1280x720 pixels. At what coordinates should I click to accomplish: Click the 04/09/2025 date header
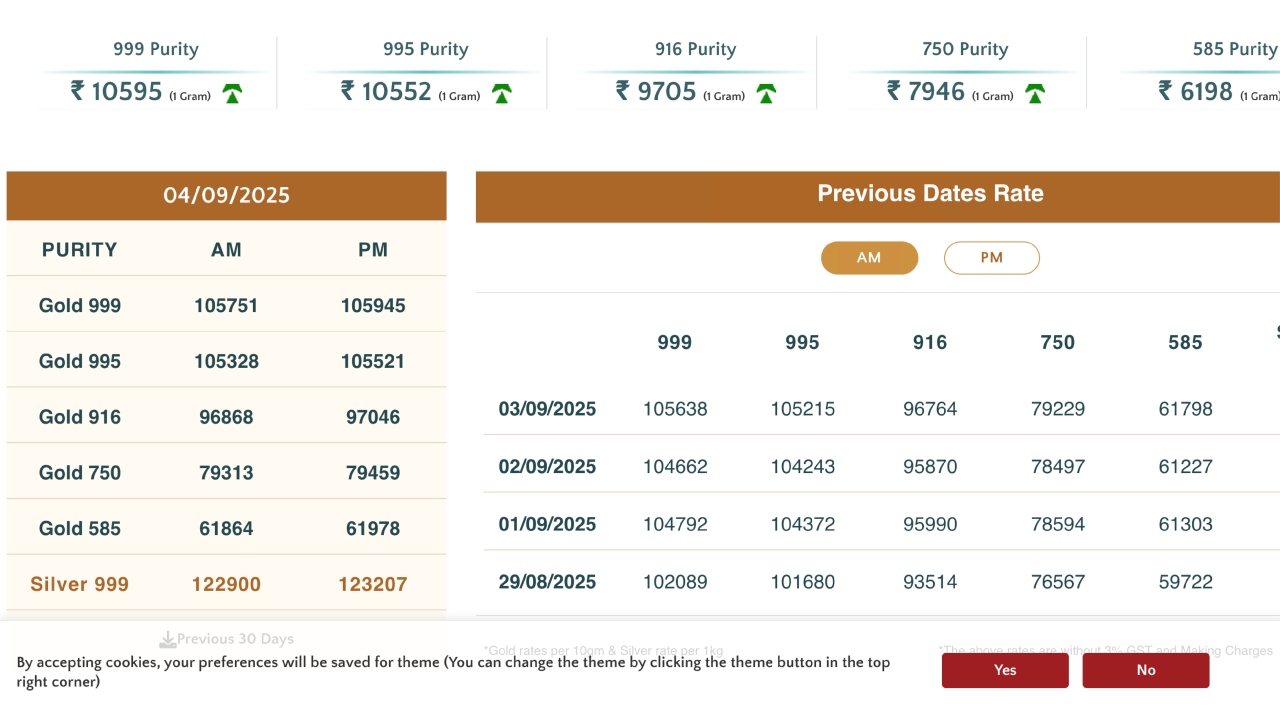pyautogui.click(x=227, y=195)
